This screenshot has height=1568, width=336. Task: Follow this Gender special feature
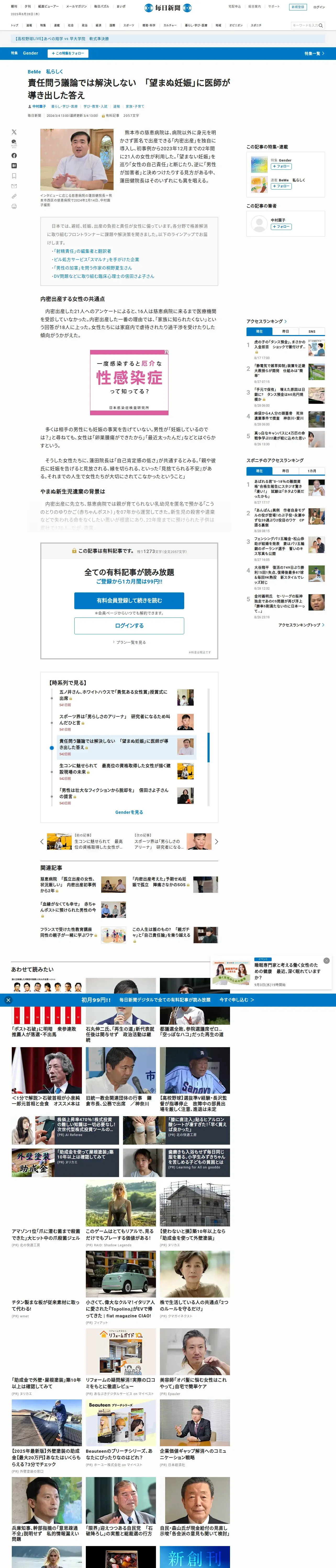[68, 54]
